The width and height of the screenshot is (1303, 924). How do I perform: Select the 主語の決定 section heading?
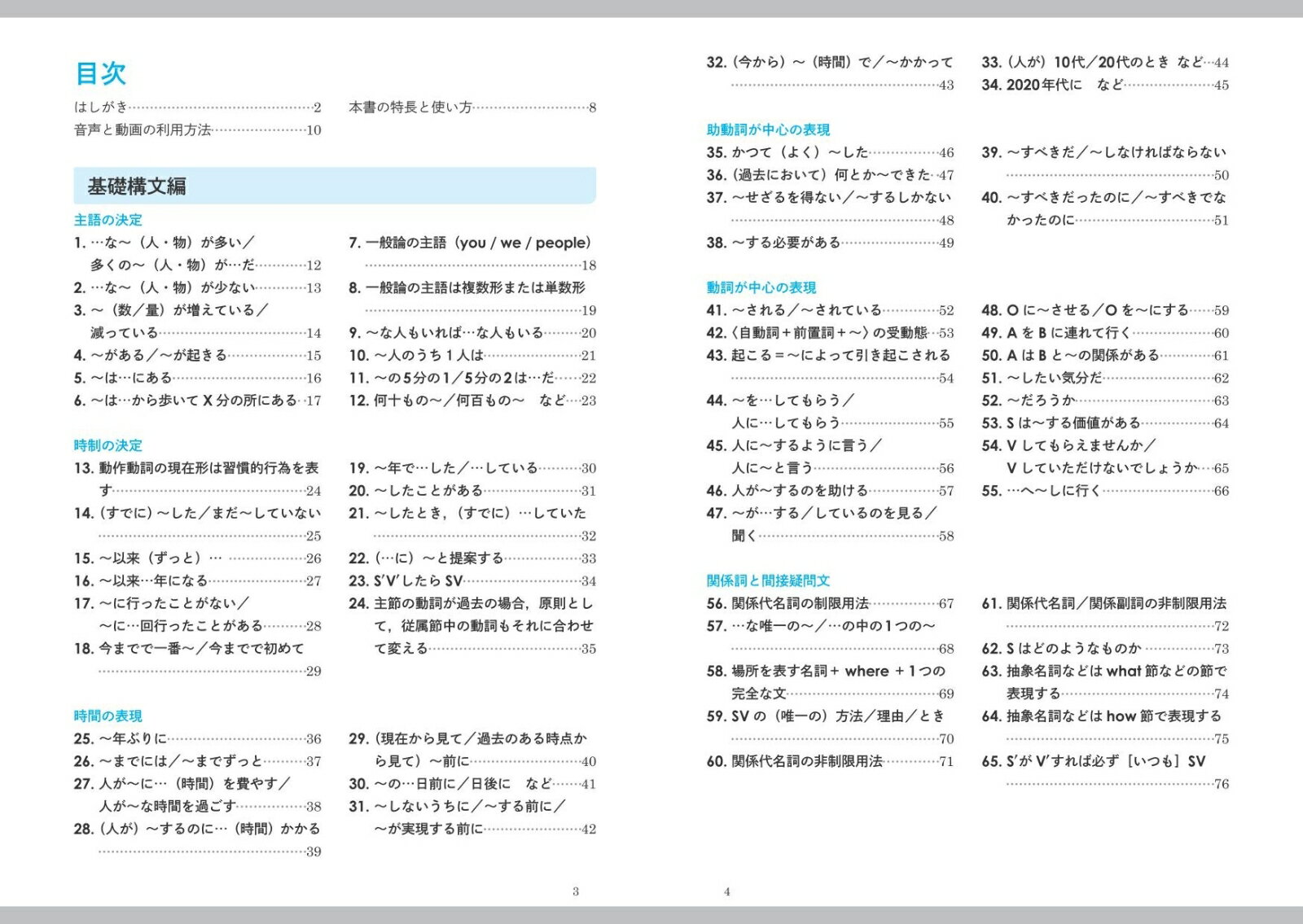coord(107,220)
